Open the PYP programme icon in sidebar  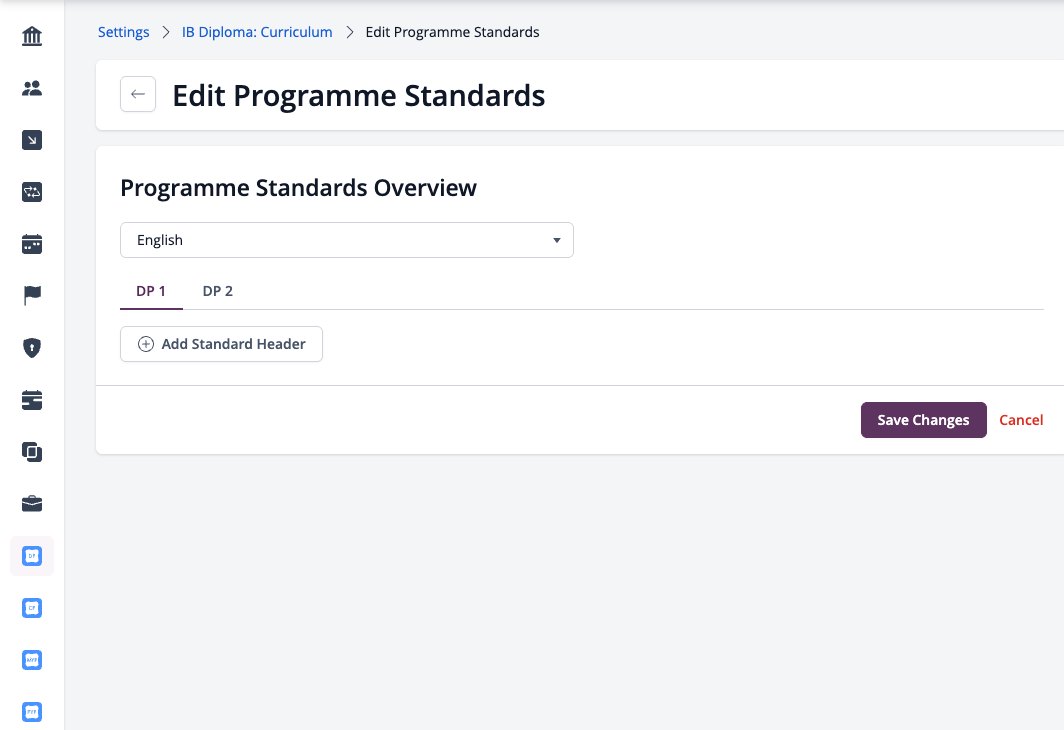(32, 712)
